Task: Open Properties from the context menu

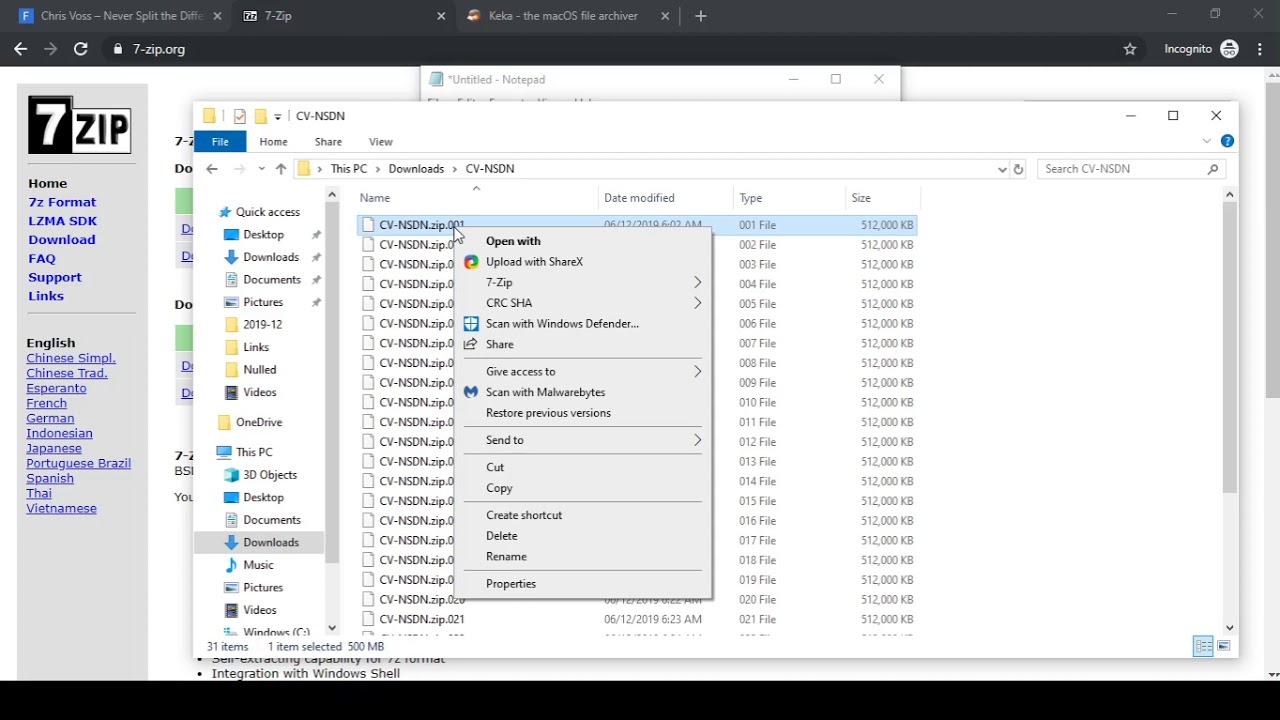Action: (x=511, y=584)
